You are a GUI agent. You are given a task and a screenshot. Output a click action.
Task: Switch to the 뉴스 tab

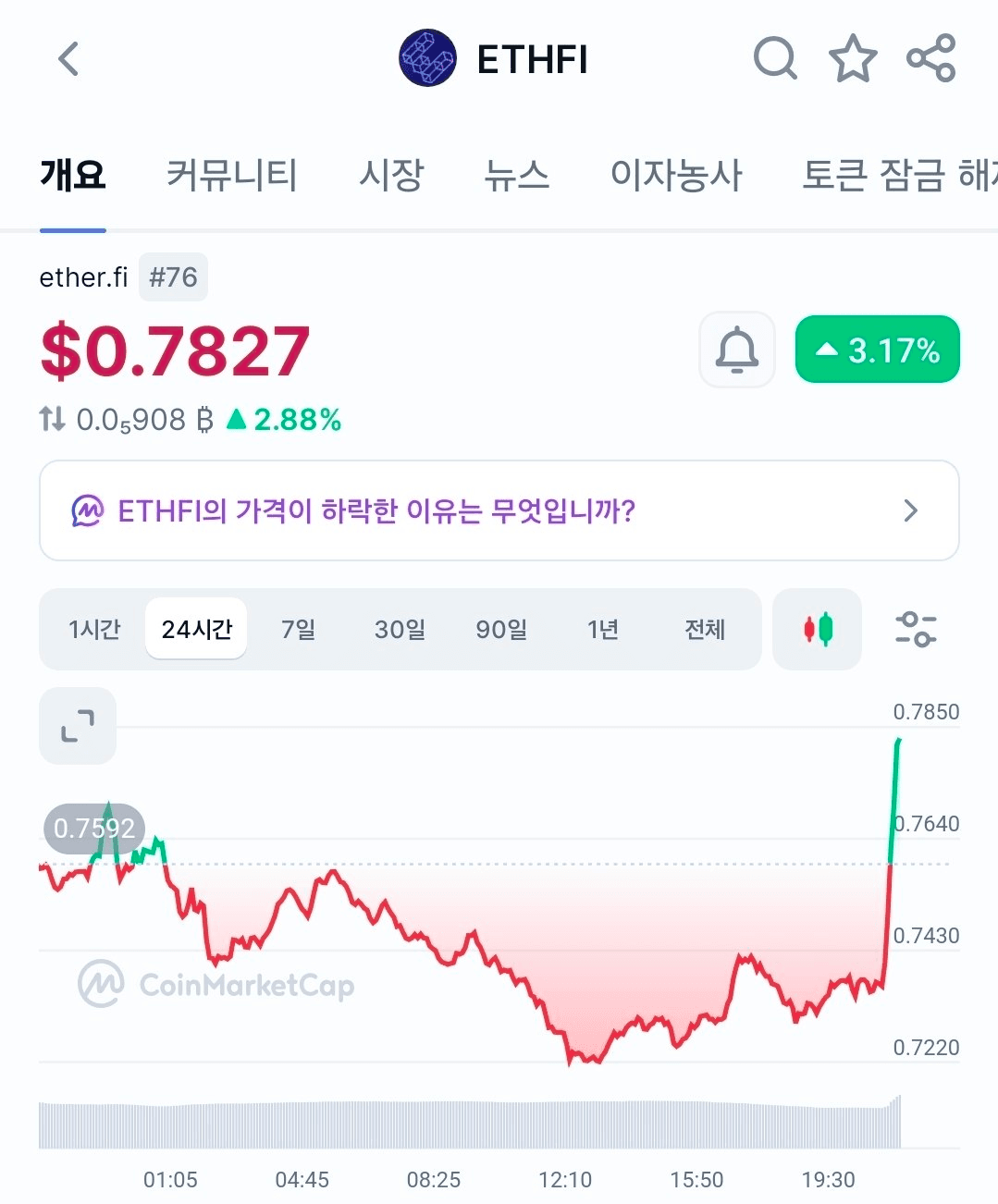tap(517, 175)
